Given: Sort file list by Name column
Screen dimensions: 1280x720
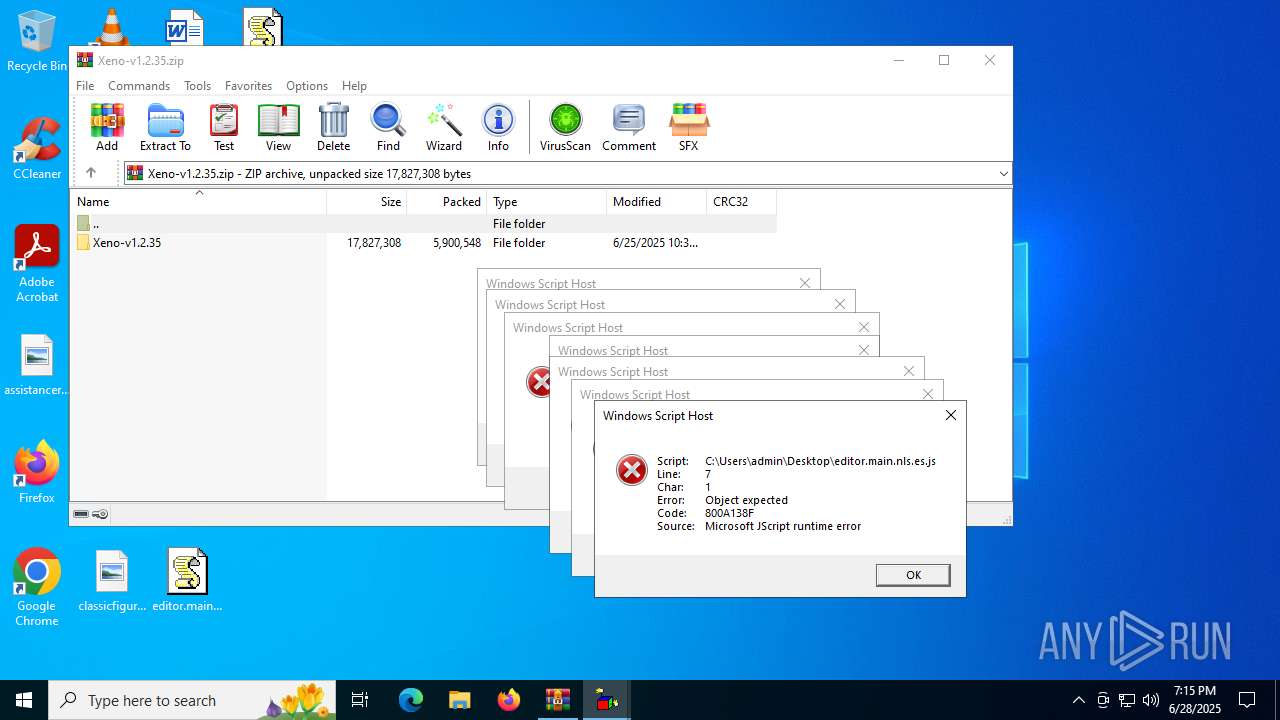Looking at the screenshot, I should click(x=200, y=201).
